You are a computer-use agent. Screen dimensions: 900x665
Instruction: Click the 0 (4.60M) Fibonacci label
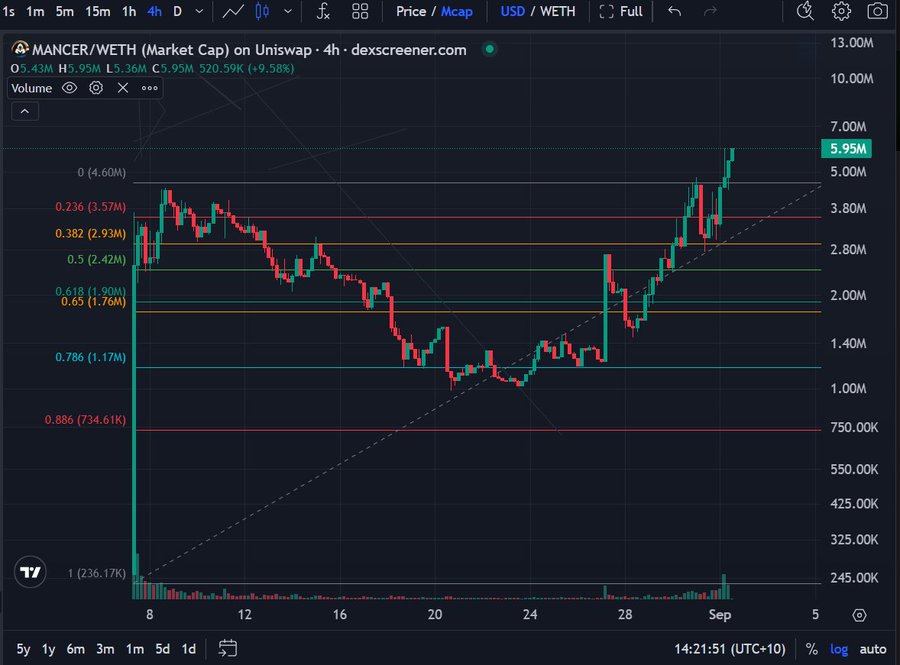click(102, 172)
